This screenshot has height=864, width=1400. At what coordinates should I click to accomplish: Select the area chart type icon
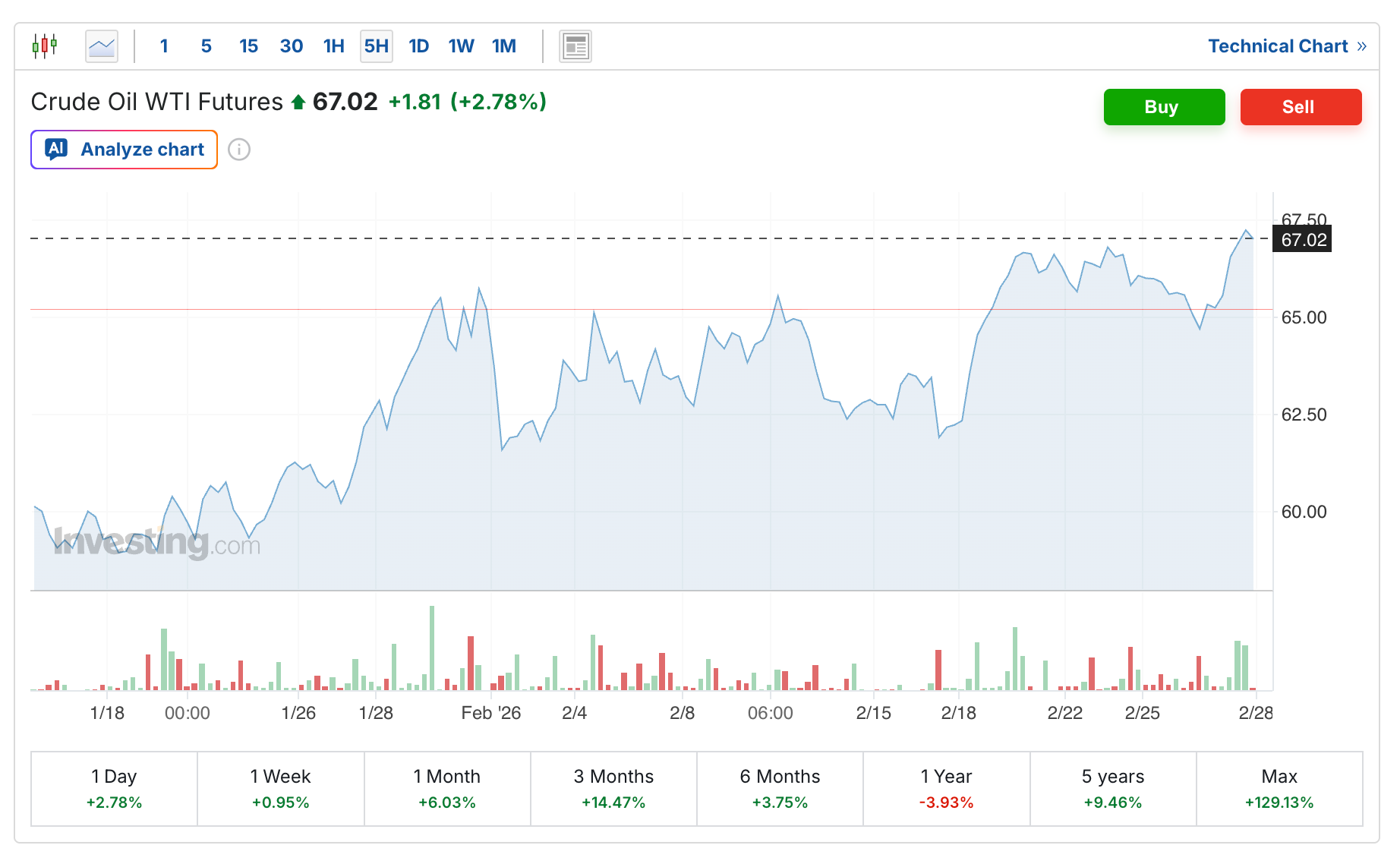coord(102,46)
